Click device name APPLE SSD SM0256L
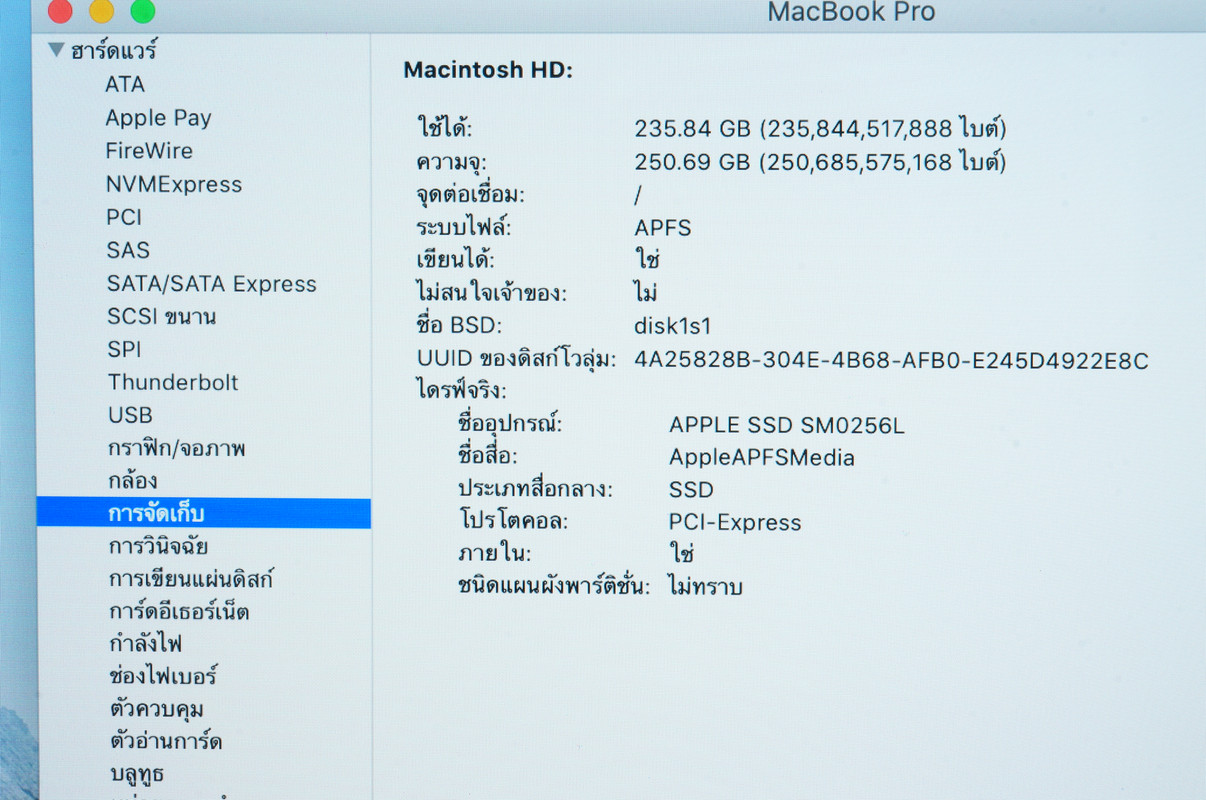Viewport: 1206px width, 800px height. pos(787,425)
